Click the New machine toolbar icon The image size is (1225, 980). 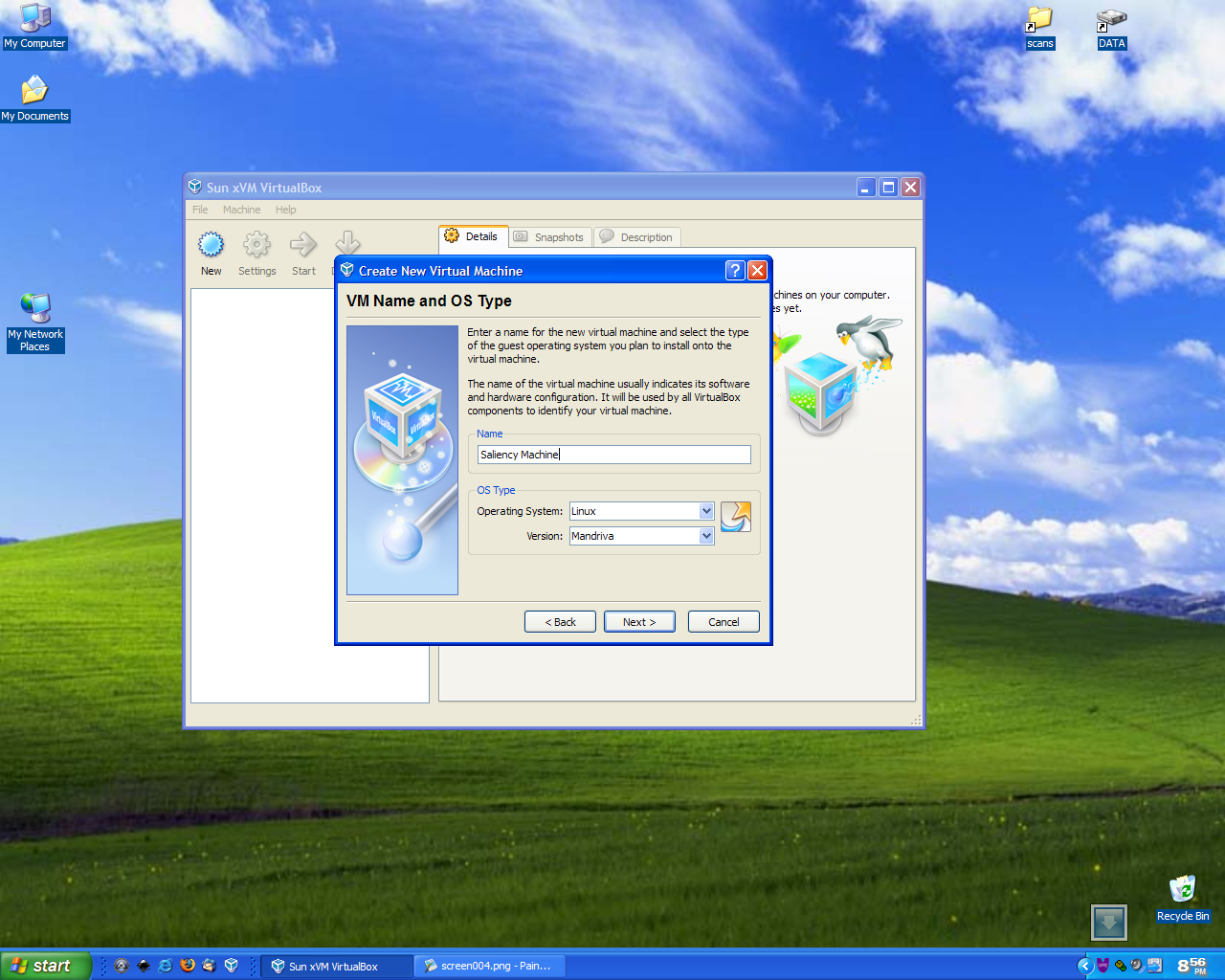tap(211, 246)
